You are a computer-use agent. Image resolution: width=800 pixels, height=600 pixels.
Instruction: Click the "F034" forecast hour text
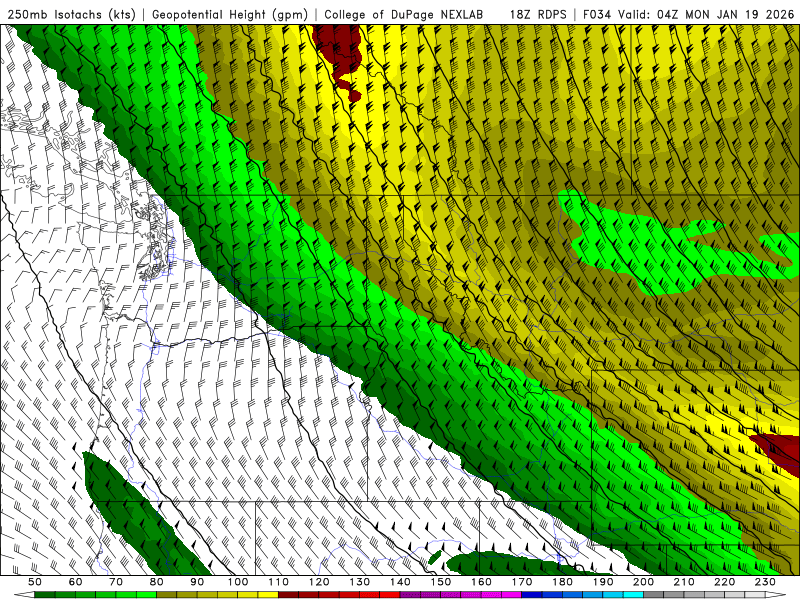[x=597, y=15]
